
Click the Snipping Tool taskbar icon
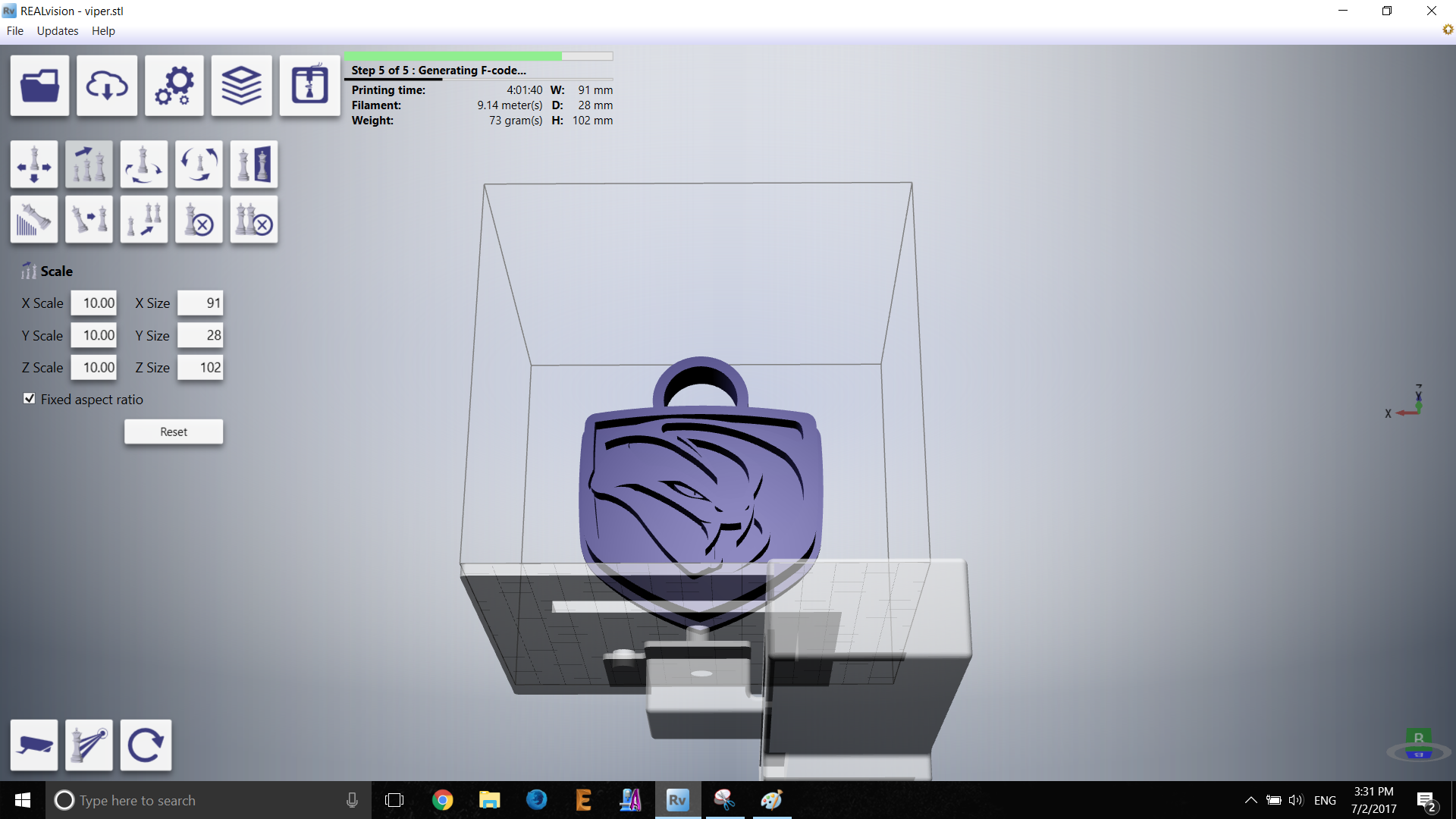(x=724, y=800)
